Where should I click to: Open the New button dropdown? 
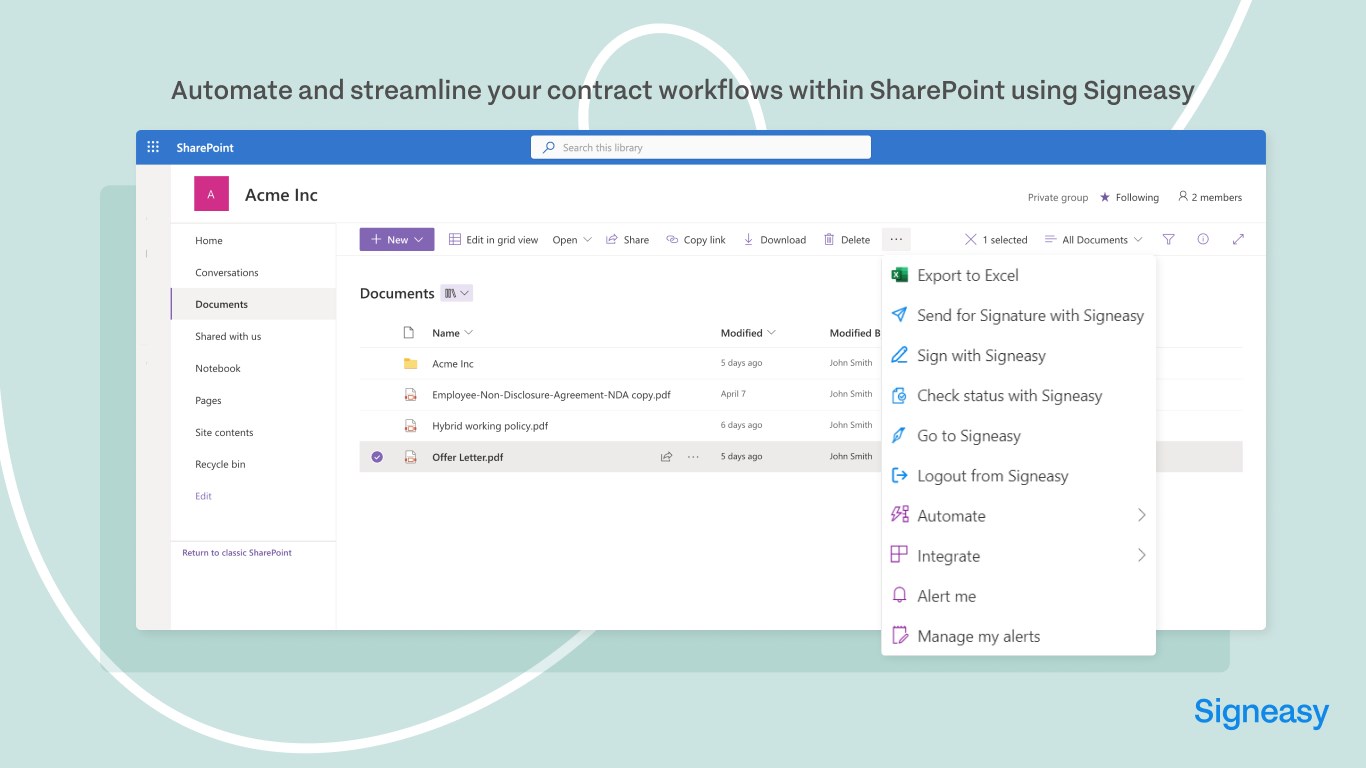pyautogui.click(x=397, y=239)
